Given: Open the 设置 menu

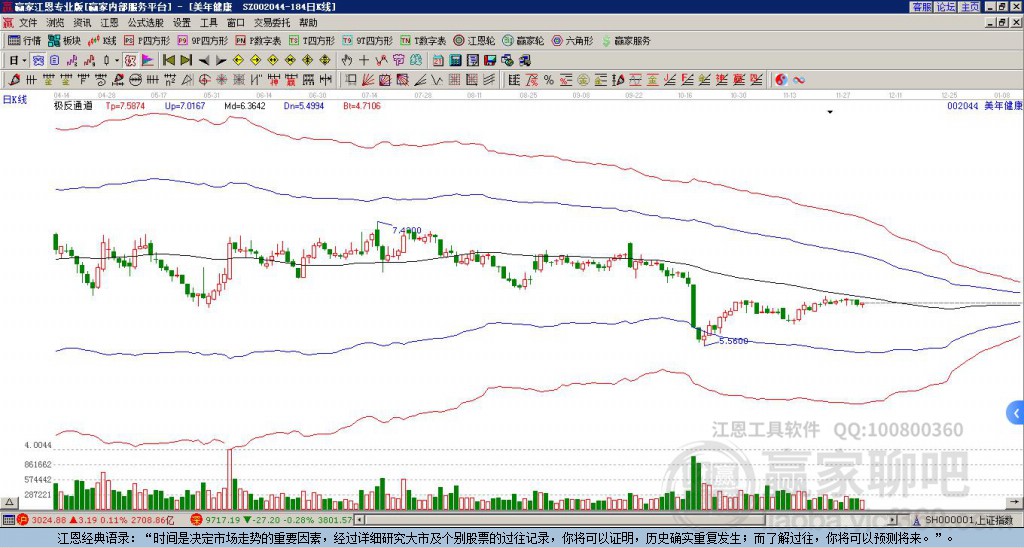Looking at the screenshot, I should (x=182, y=23).
